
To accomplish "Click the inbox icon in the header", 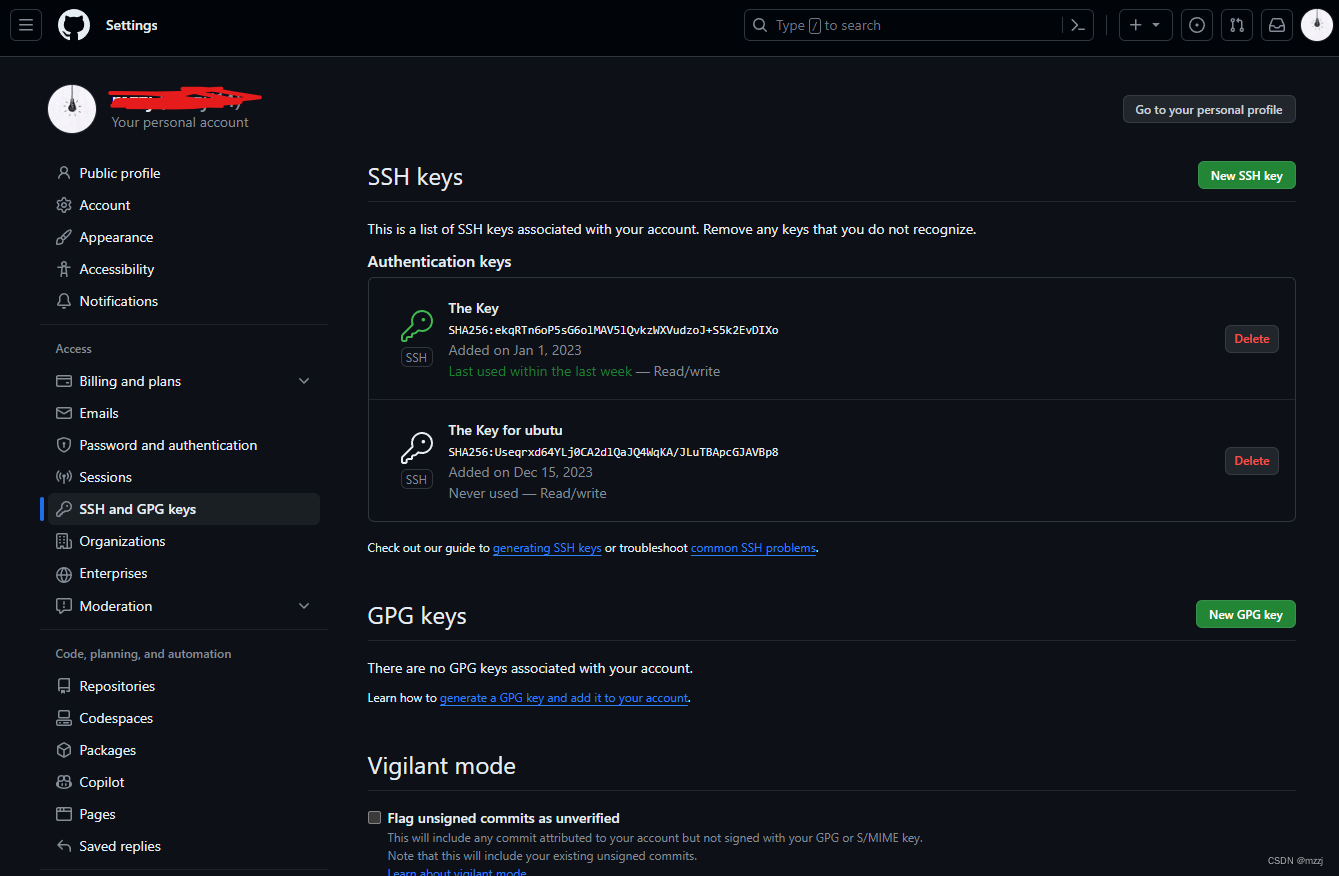I will coord(1276,24).
